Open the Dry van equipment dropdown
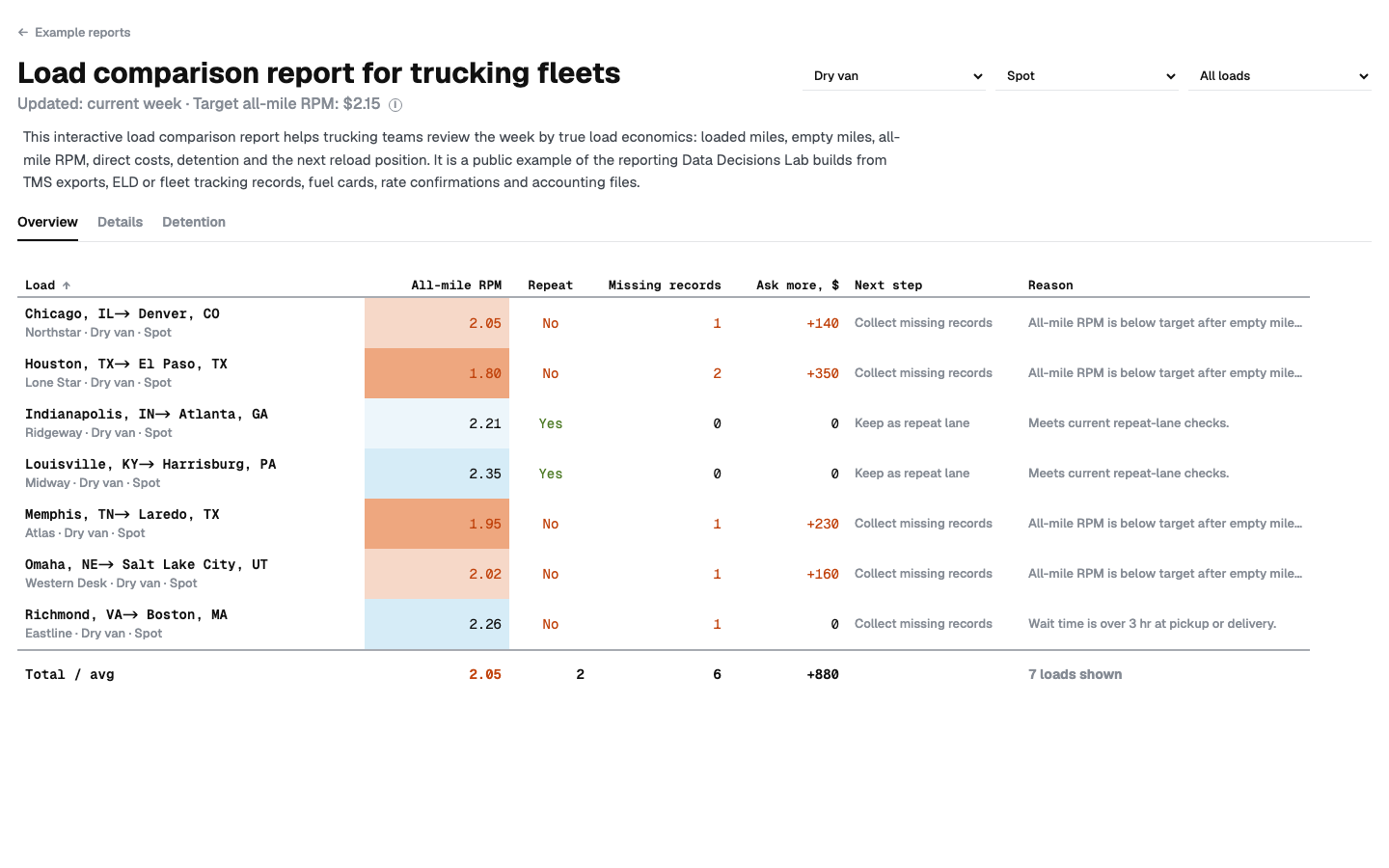 (894, 76)
